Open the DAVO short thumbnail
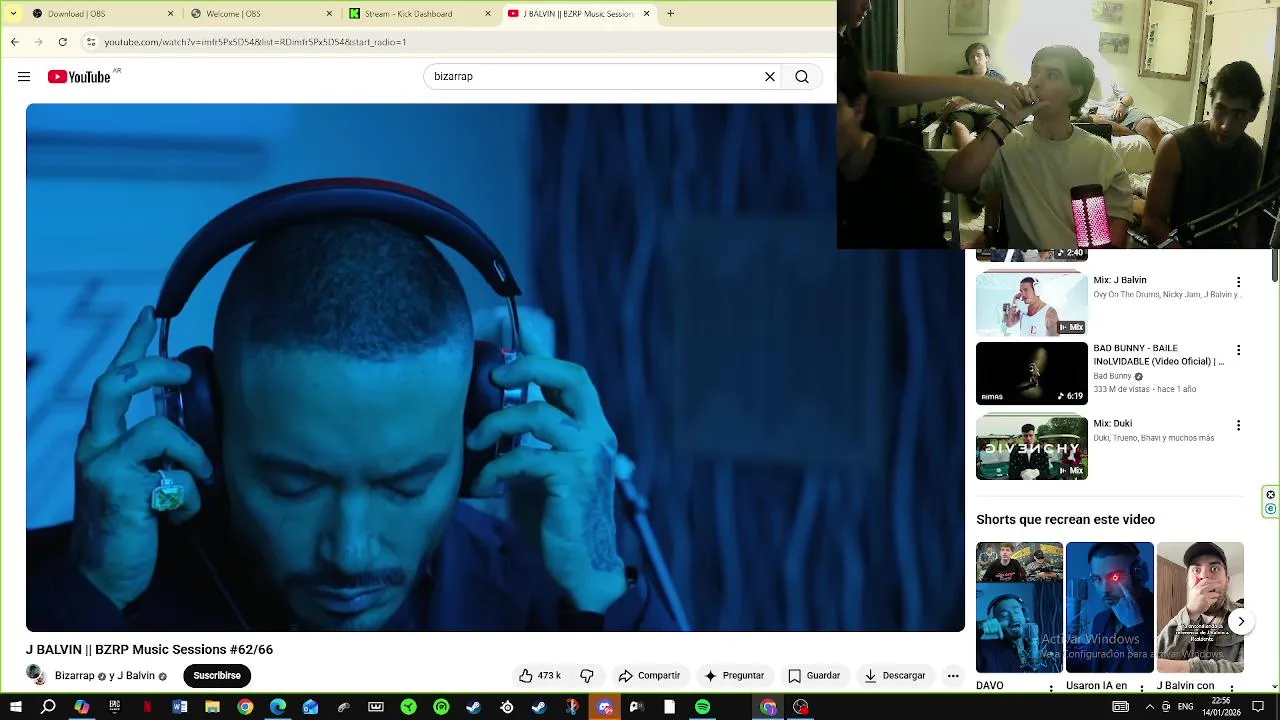Image resolution: width=1280 pixels, height=720 pixels. coord(1019,607)
